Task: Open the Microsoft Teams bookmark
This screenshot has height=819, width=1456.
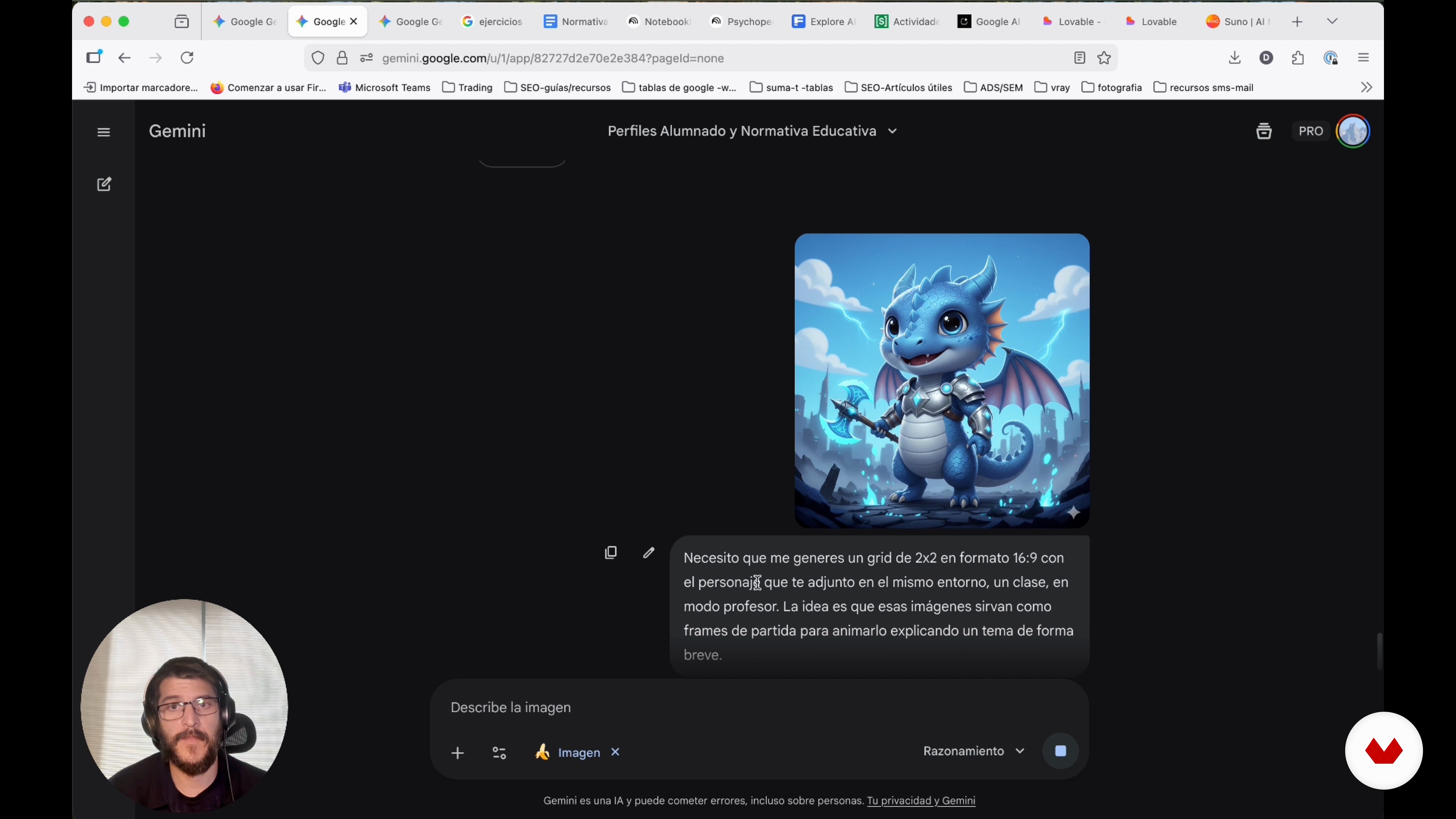Action: pyautogui.click(x=384, y=87)
